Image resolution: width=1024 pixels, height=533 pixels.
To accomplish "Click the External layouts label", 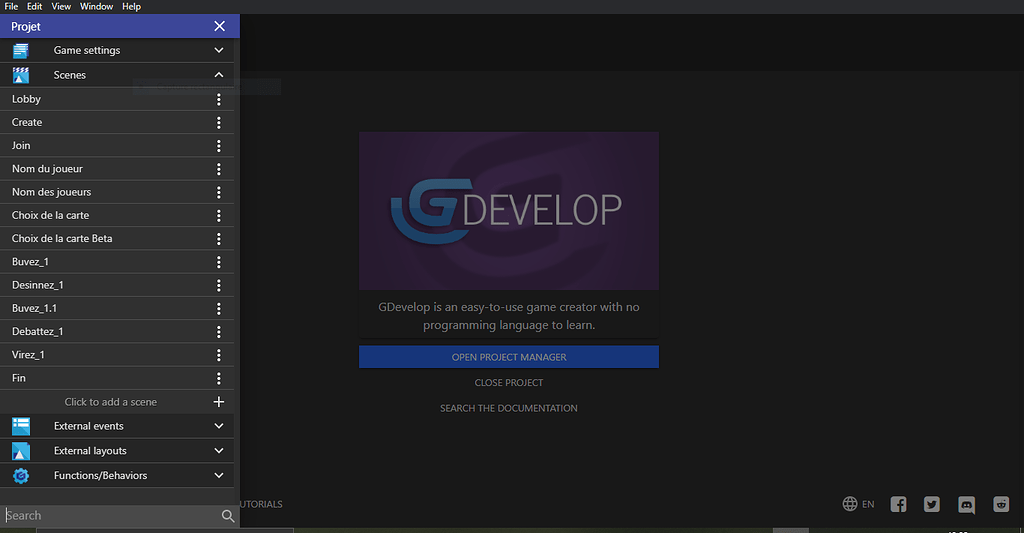I will (90, 451).
